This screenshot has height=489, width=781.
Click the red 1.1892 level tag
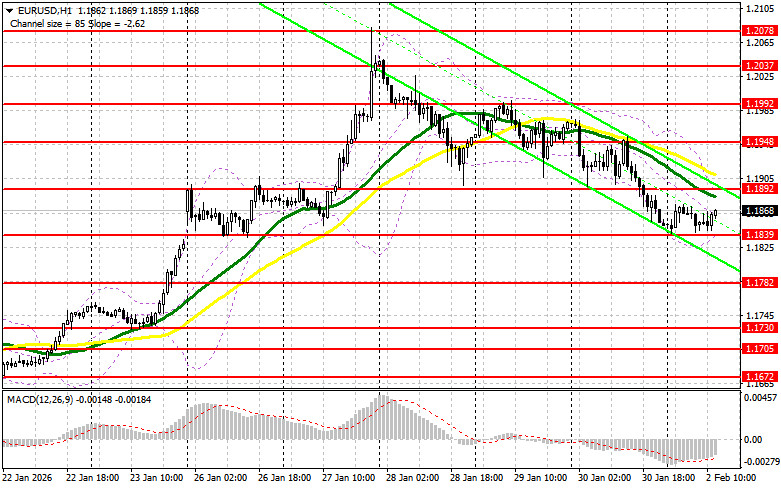760,189
